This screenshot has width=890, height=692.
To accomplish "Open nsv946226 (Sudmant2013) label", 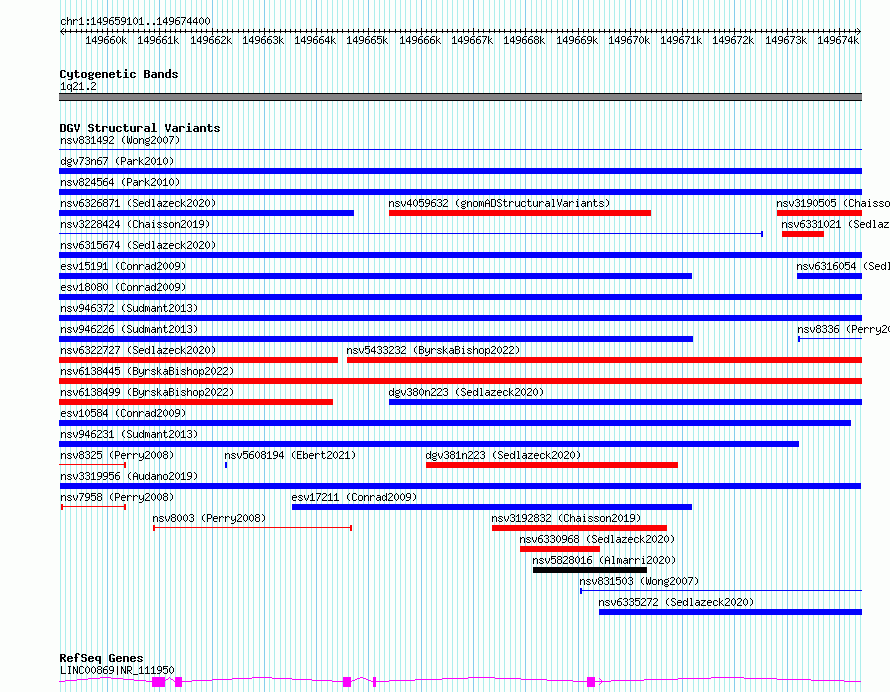I will (x=129, y=329).
